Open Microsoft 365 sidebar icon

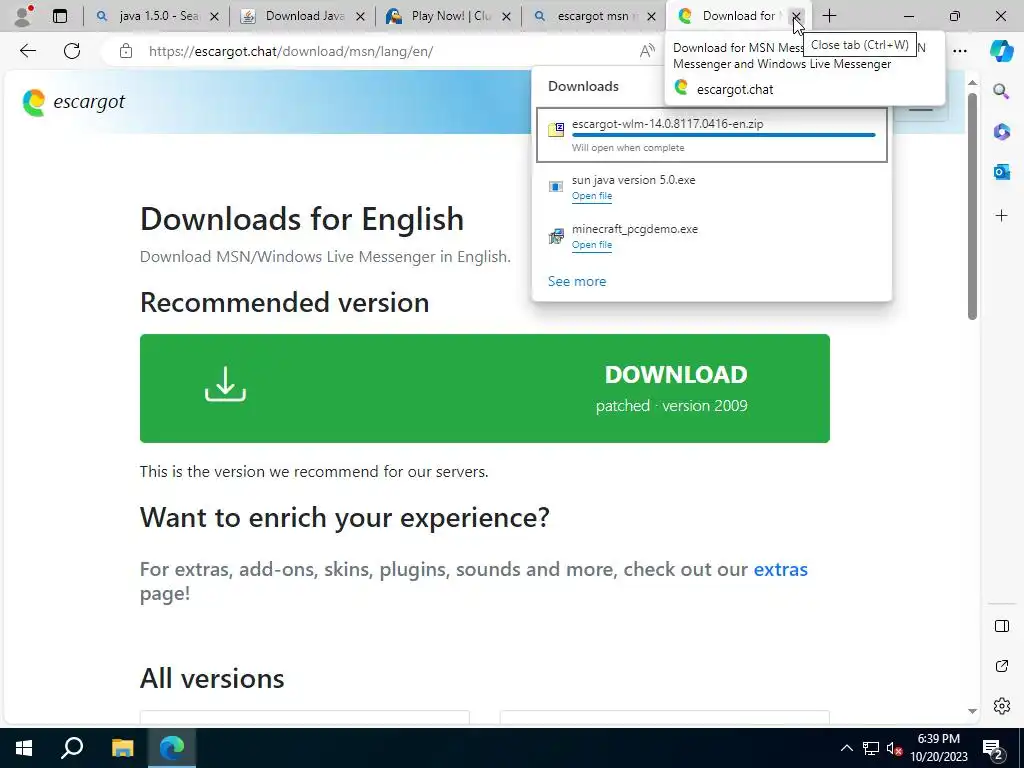point(1001,131)
